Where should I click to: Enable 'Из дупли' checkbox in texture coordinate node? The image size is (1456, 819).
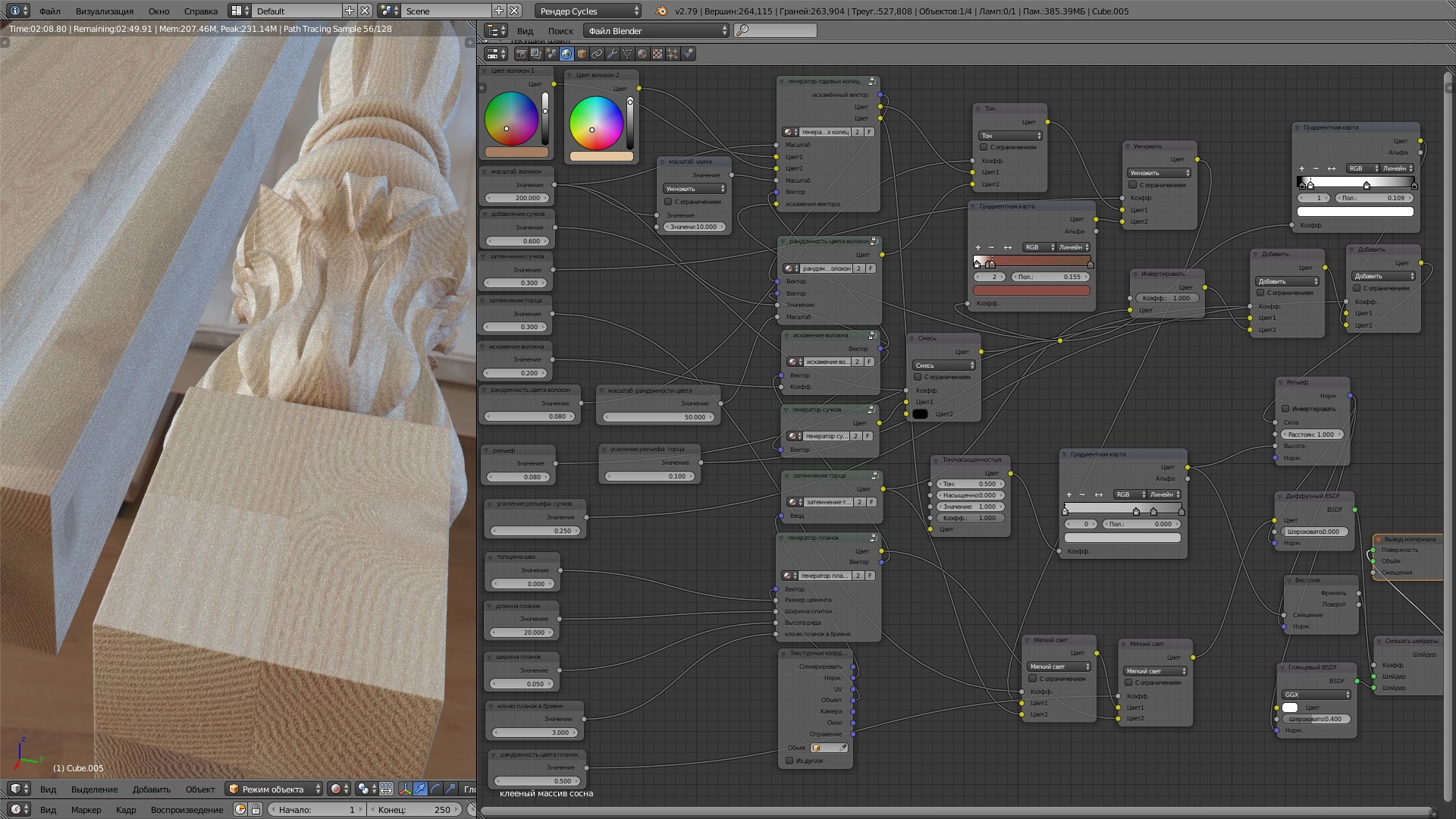(x=789, y=761)
